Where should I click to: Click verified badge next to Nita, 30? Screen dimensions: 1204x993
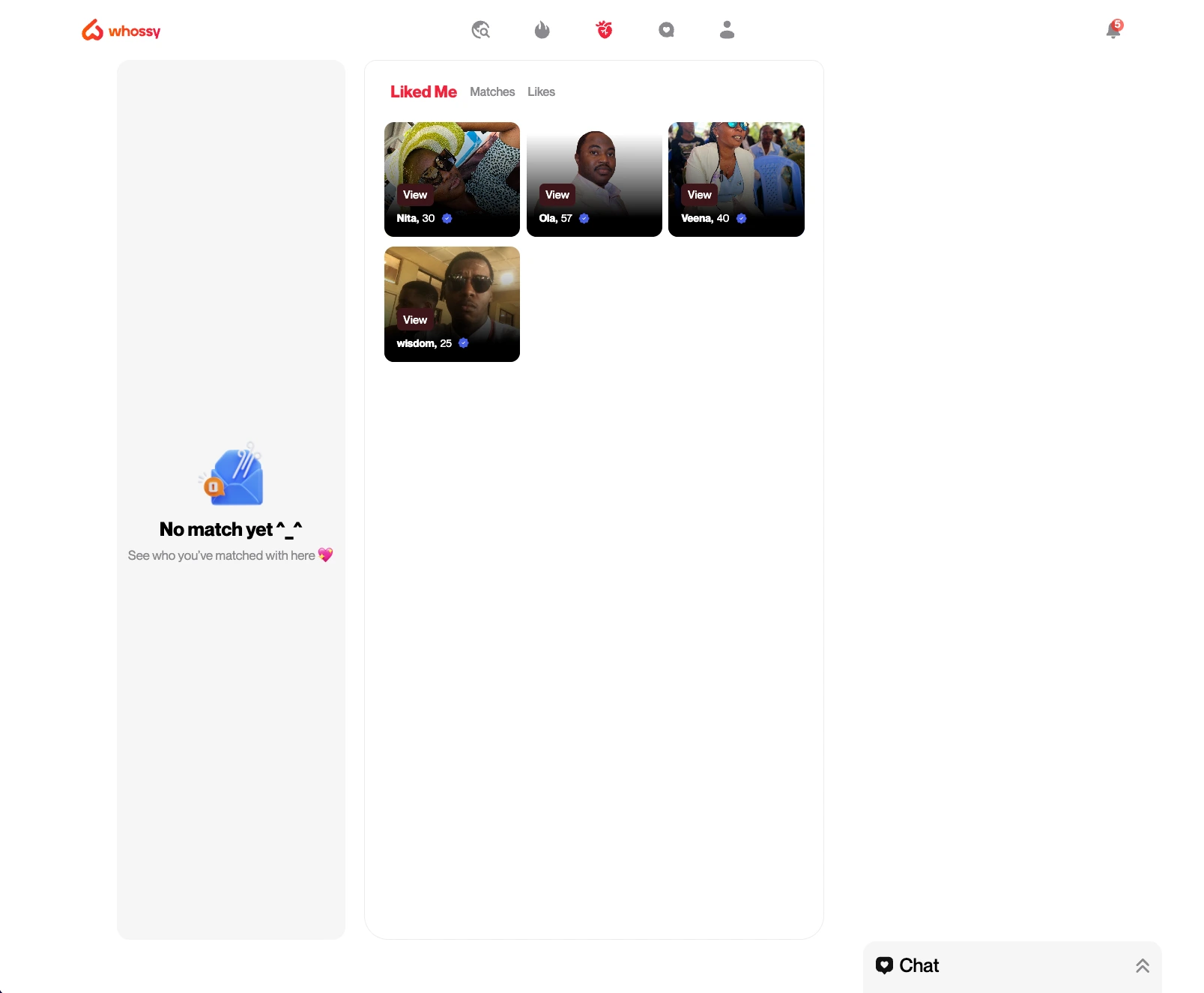click(447, 219)
